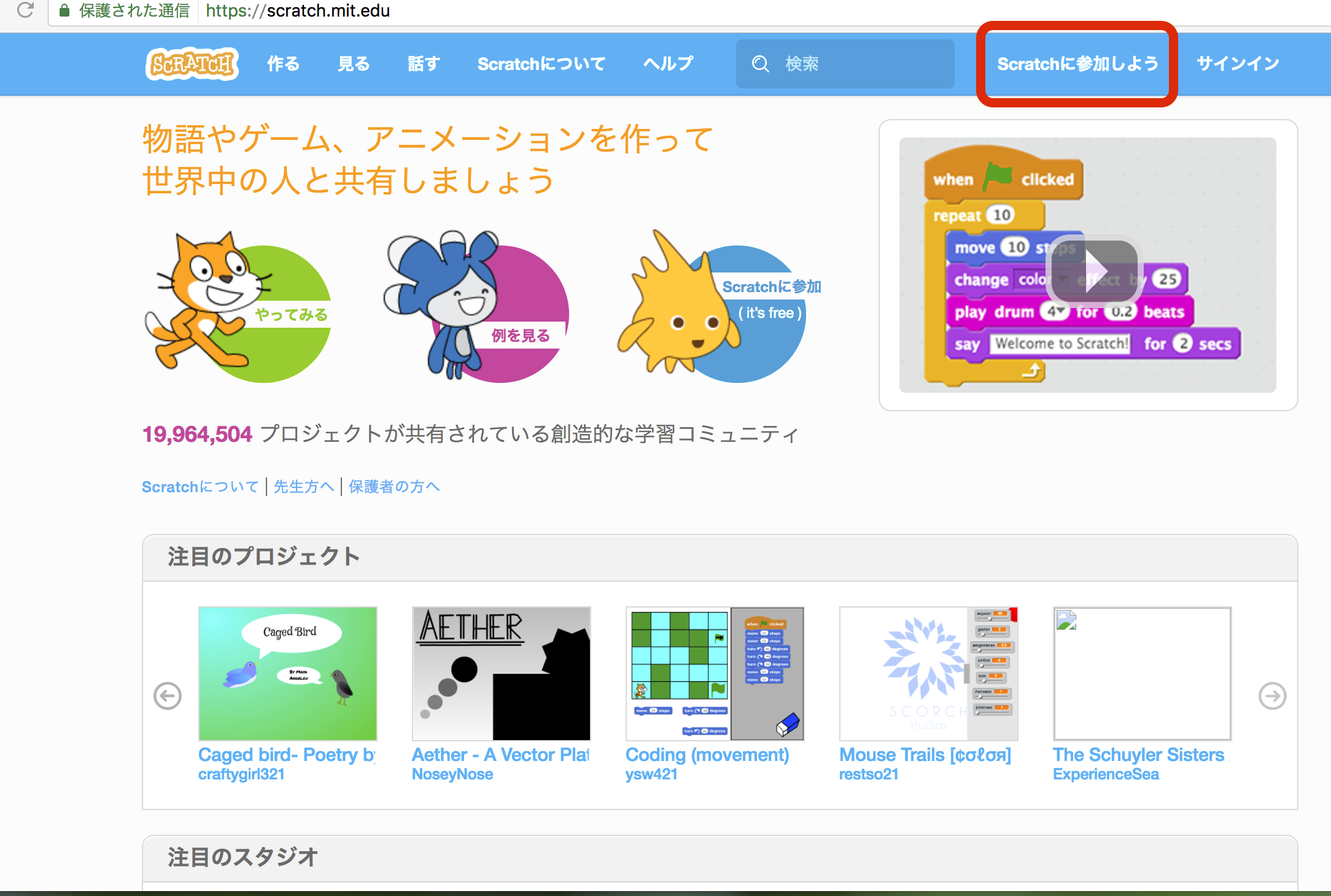Click The Schuyler Sisters title link
1331x896 pixels.
[1141, 755]
